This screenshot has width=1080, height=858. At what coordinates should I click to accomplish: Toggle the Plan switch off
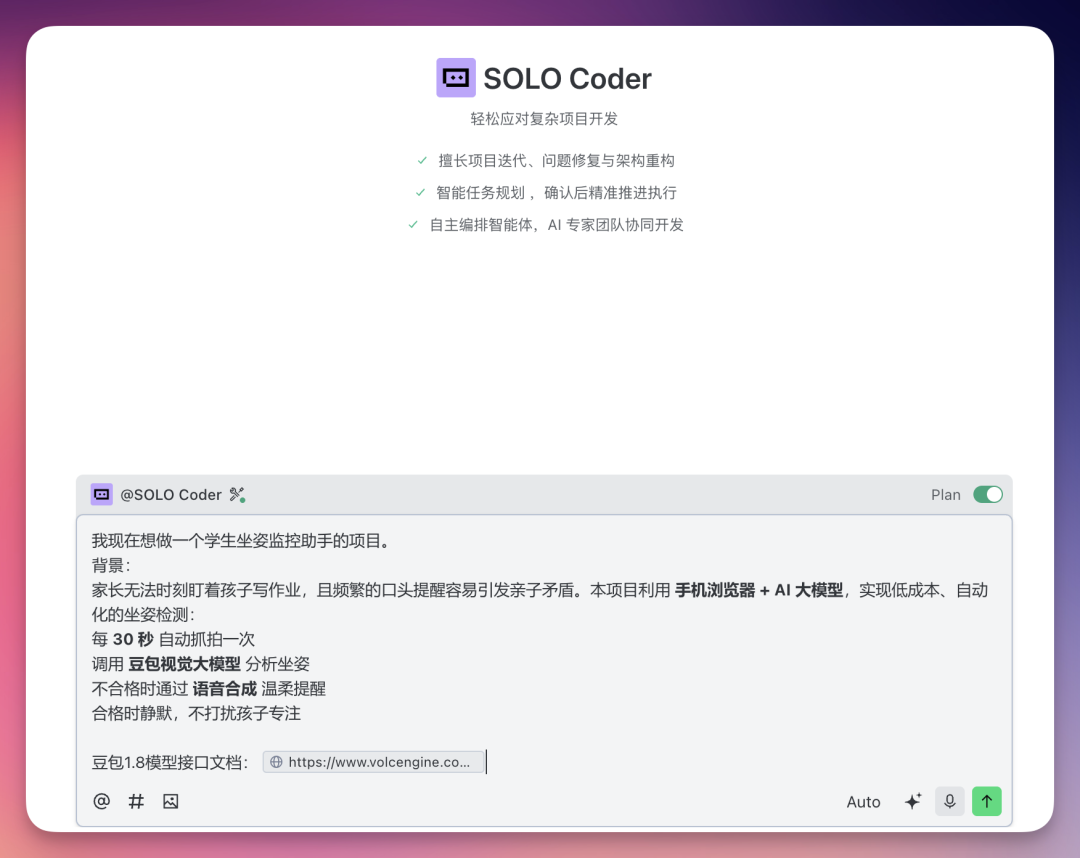(x=987, y=494)
